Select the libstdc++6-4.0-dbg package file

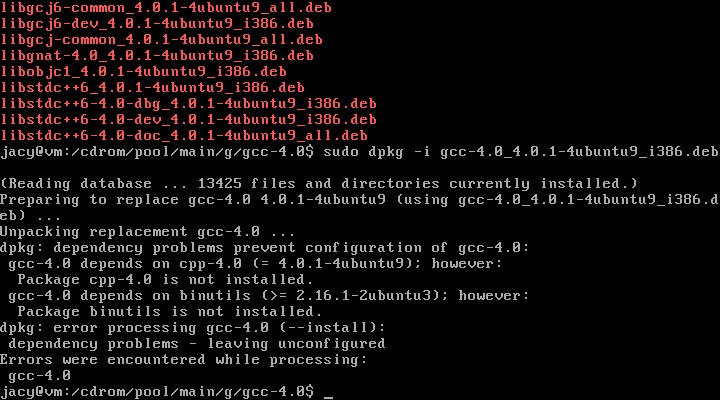pos(188,104)
